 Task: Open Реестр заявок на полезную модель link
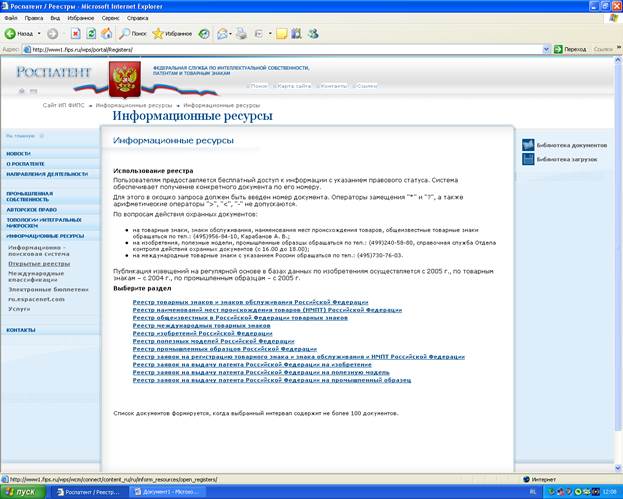coord(261,372)
